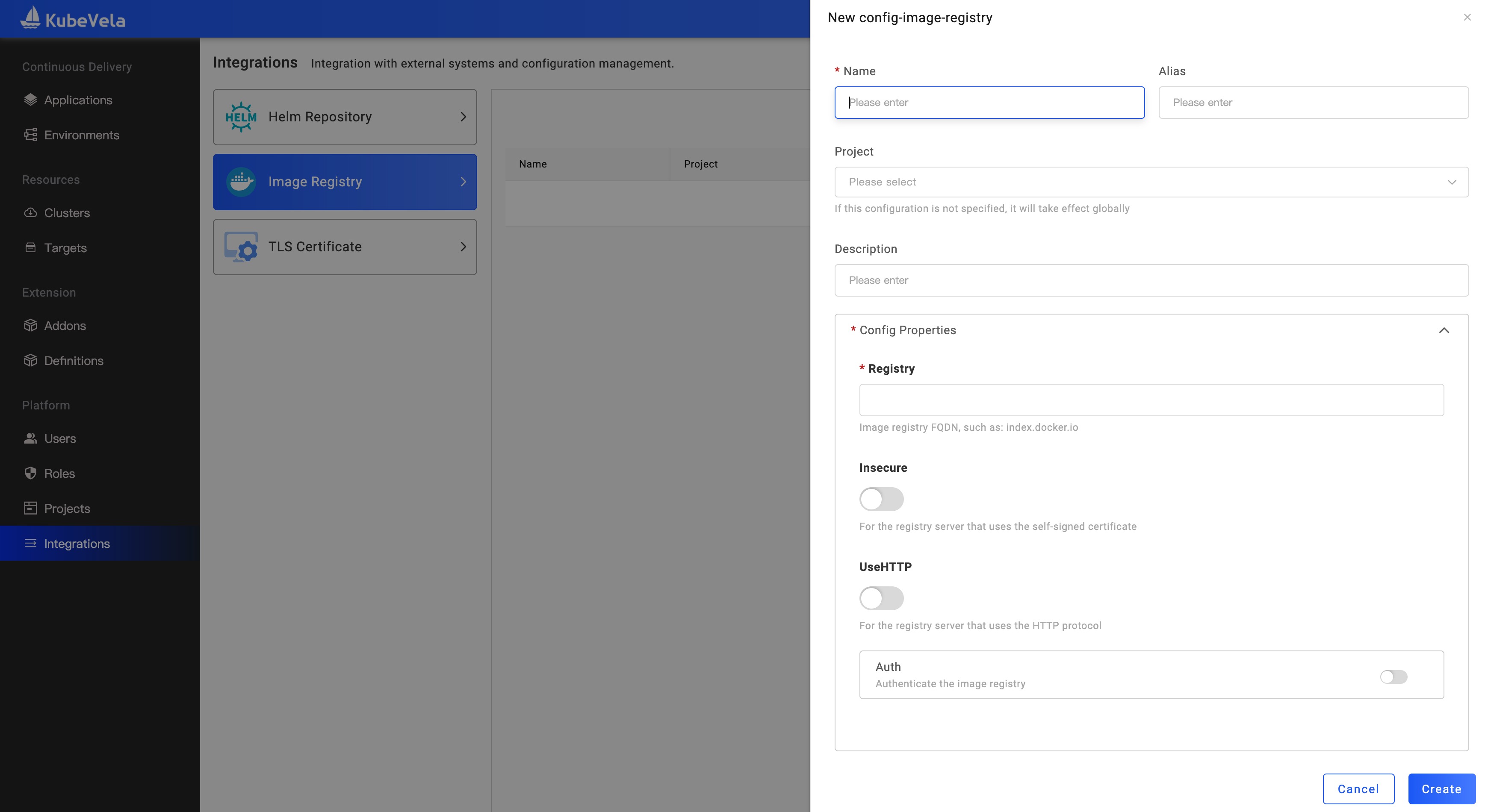Expand Helm Repository chevron arrow

[x=463, y=117]
